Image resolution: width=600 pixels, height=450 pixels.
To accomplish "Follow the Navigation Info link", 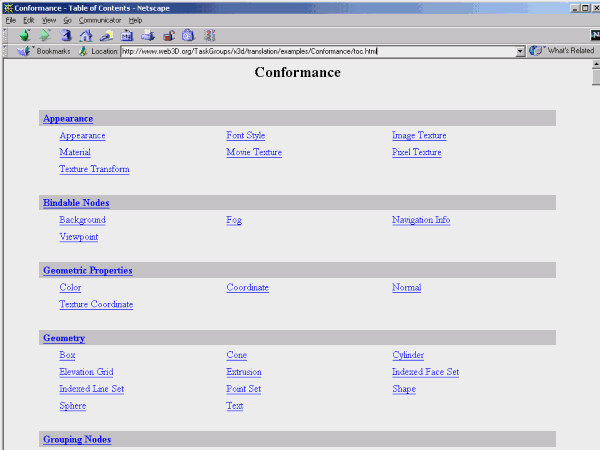I will [421, 220].
